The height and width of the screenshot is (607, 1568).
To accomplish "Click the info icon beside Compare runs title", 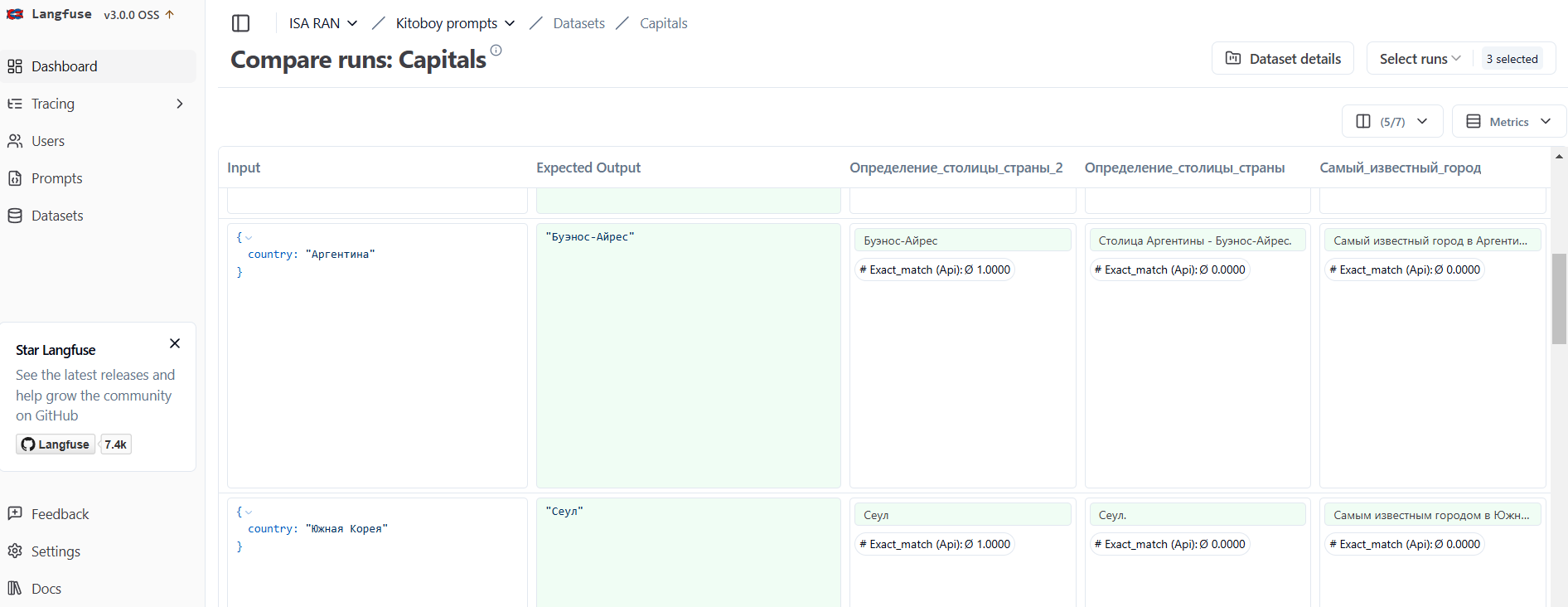I will [496, 51].
